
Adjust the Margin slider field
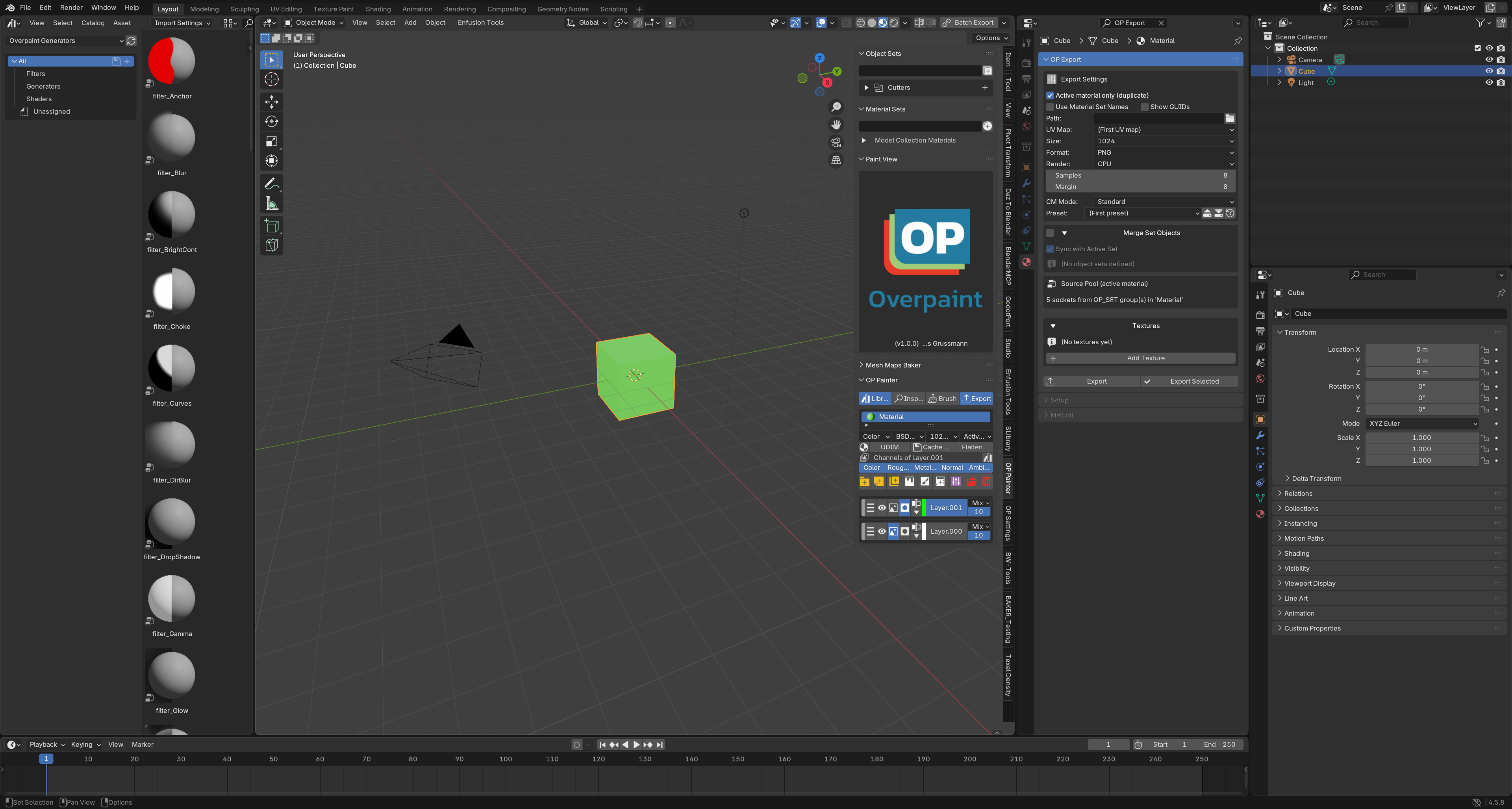tap(1140, 187)
